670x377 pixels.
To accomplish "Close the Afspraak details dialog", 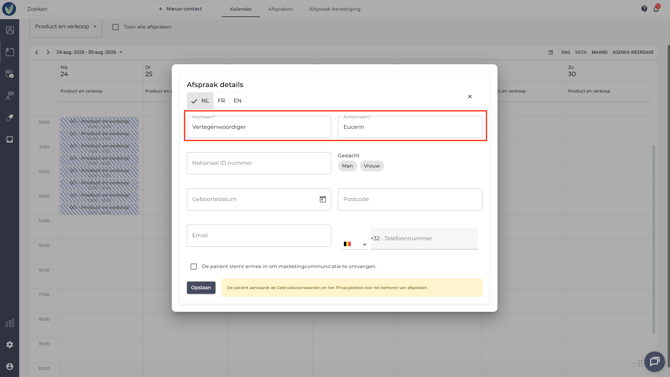I will (470, 97).
